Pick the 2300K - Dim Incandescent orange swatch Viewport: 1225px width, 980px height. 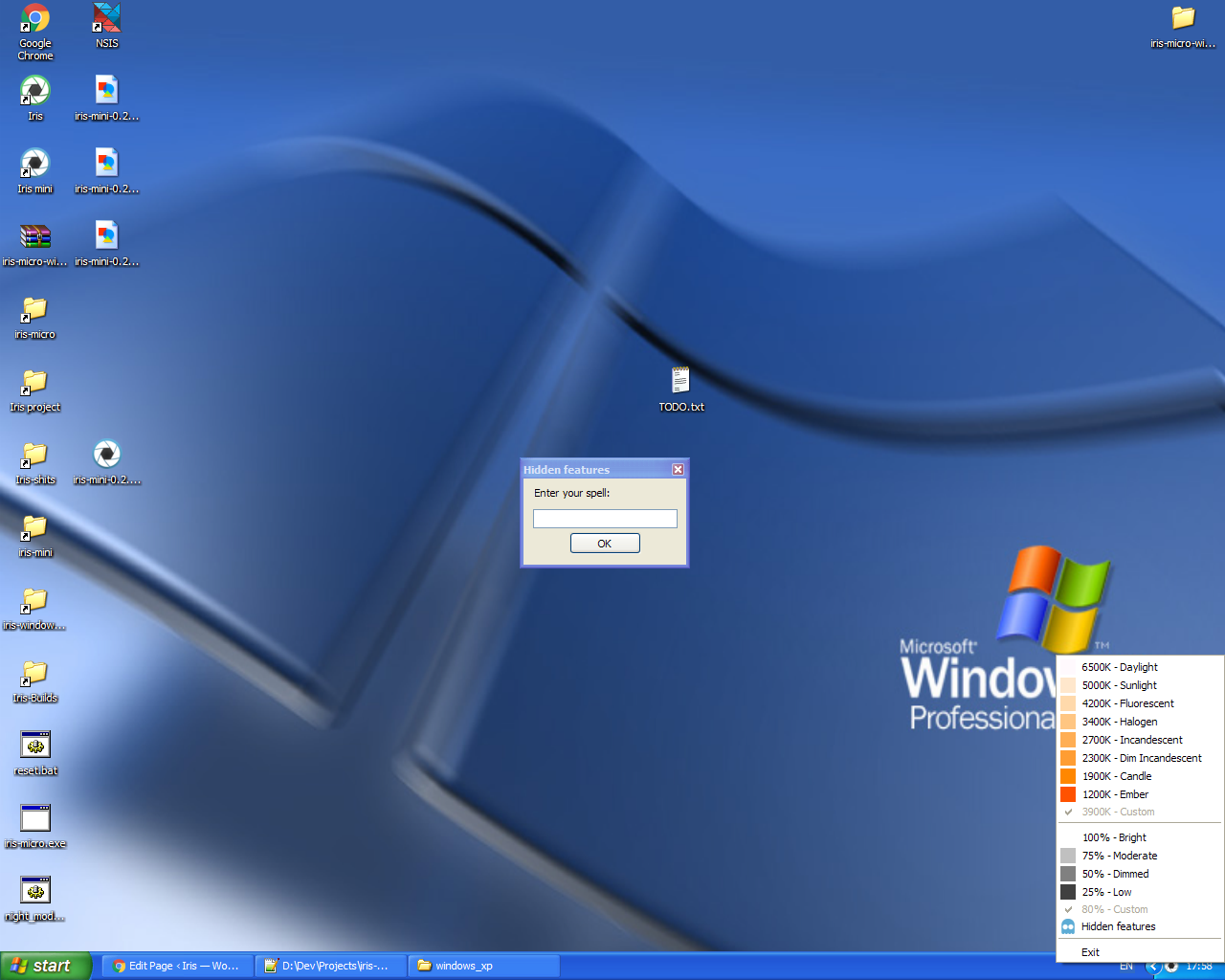pos(1068,758)
